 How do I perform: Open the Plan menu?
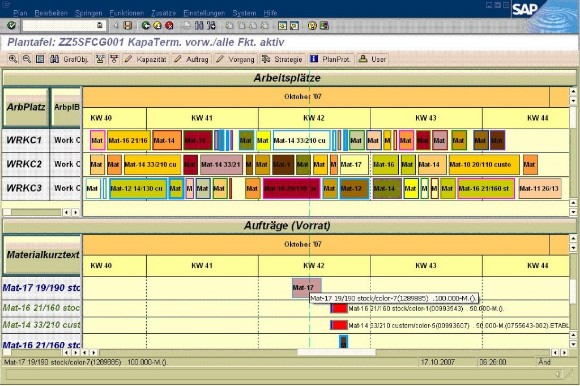pos(20,13)
